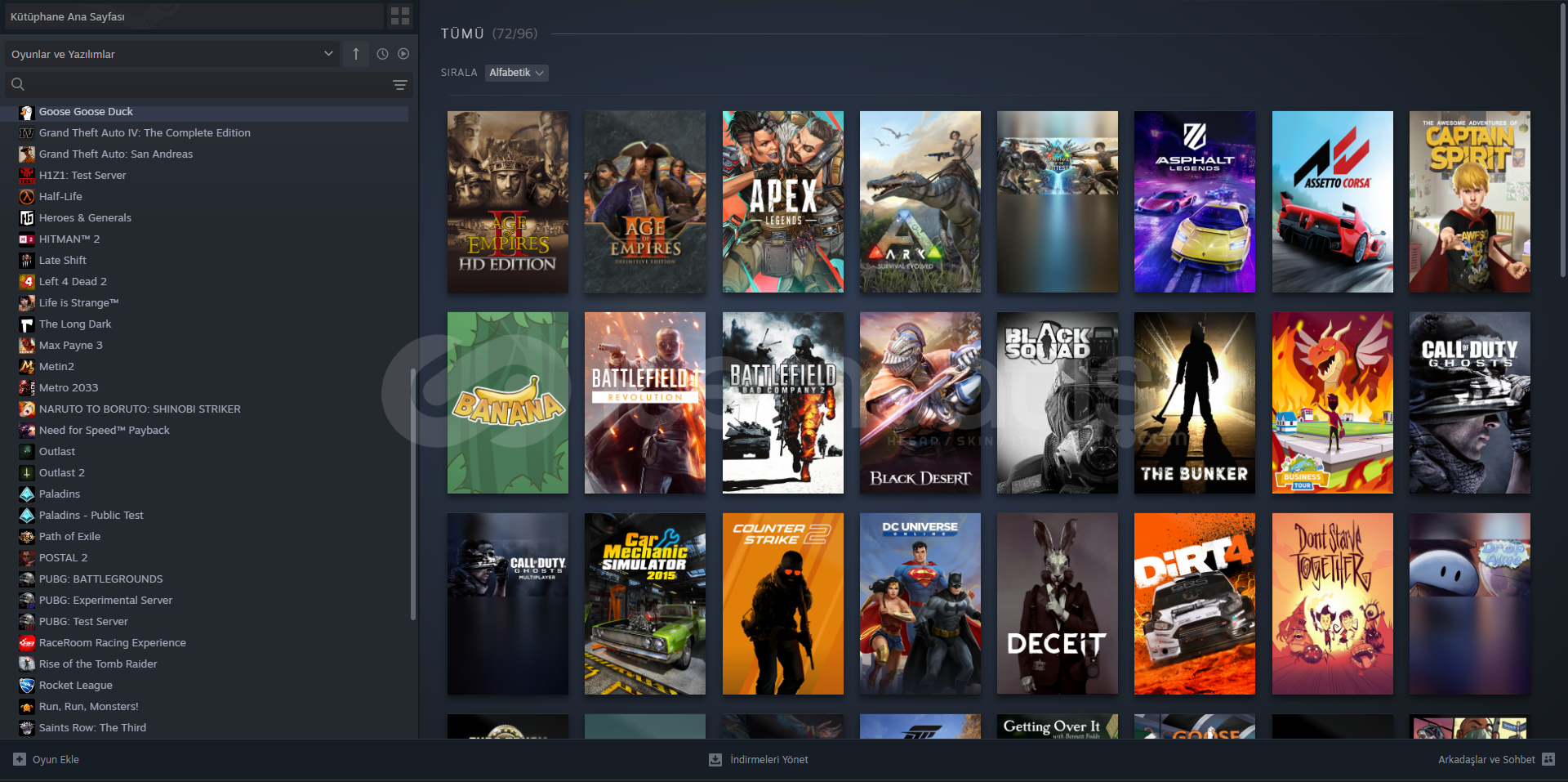This screenshot has height=782, width=1568.
Task: Click Metin2 game icon
Action: click(27, 367)
